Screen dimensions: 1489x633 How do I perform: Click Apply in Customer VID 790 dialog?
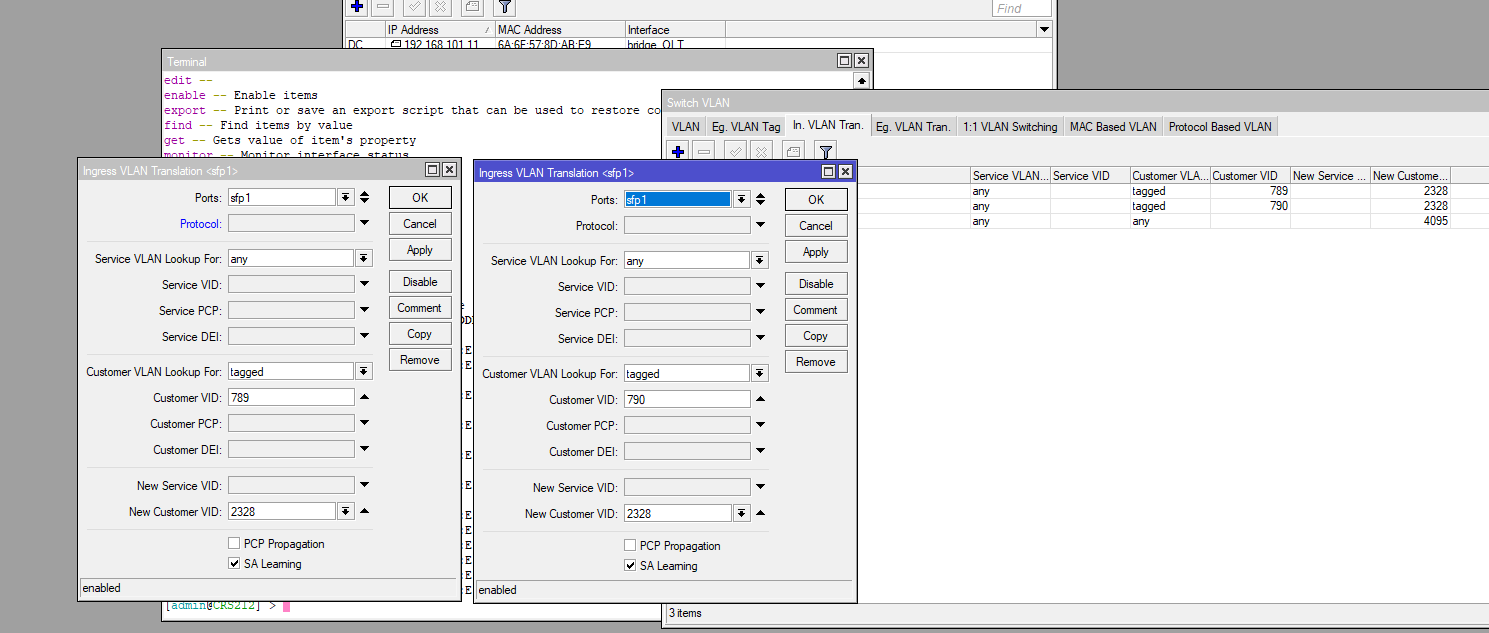click(x=816, y=252)
